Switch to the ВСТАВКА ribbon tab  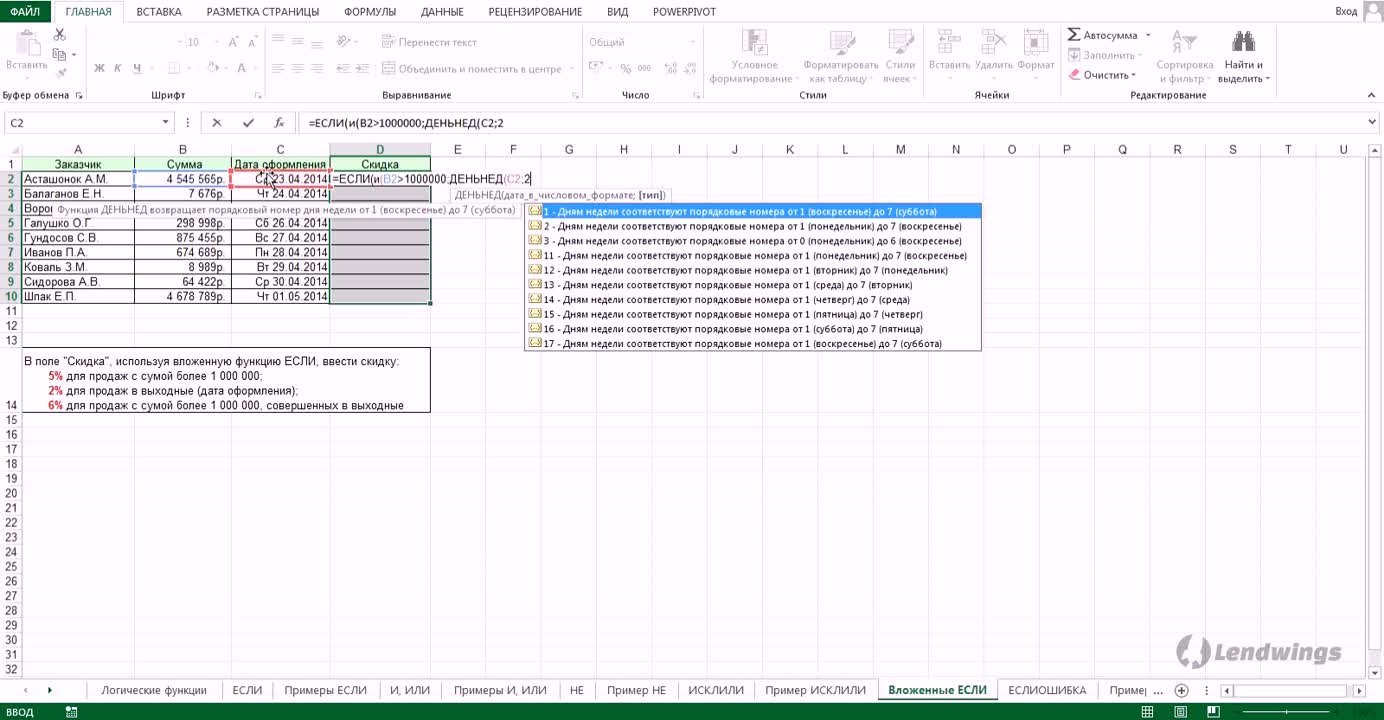(x=159, y=12)
